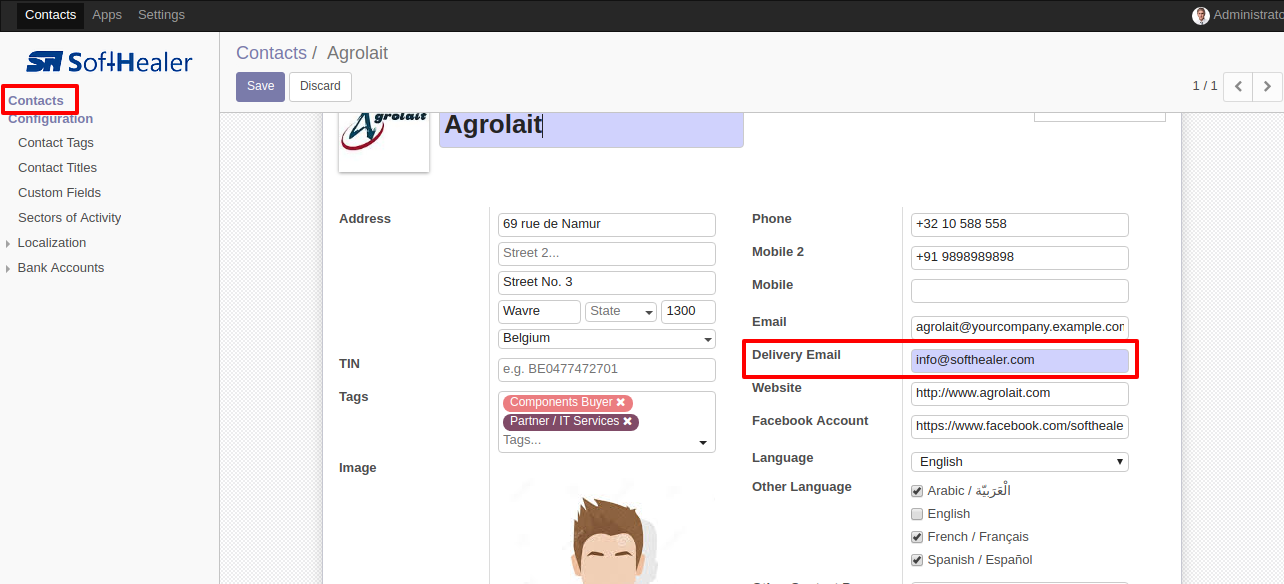Toggle Spanish / Español checkbox
The height and width of the screenshot is (584, 1284).
click(x=917, y=560)
